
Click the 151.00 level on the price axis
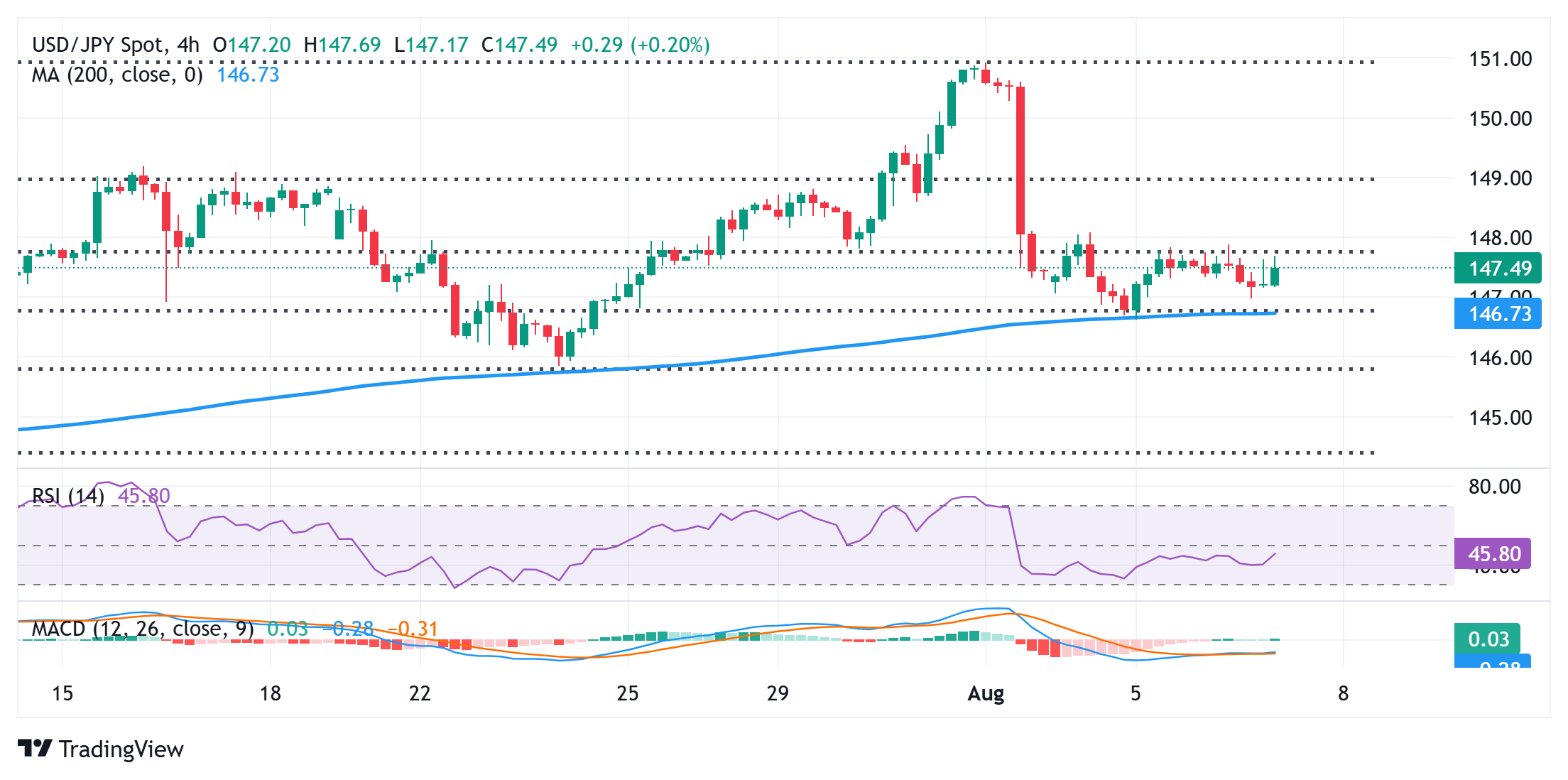[1500, 59]
